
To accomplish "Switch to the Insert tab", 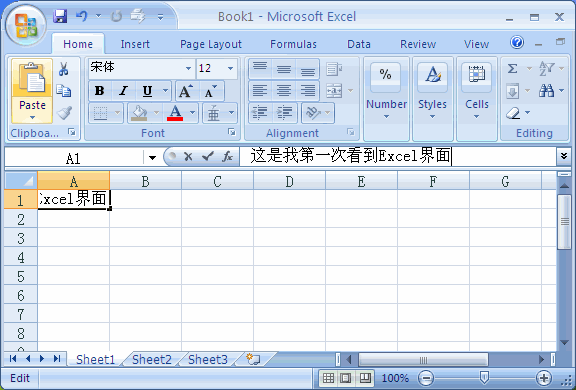I will [x=135, y=44].
